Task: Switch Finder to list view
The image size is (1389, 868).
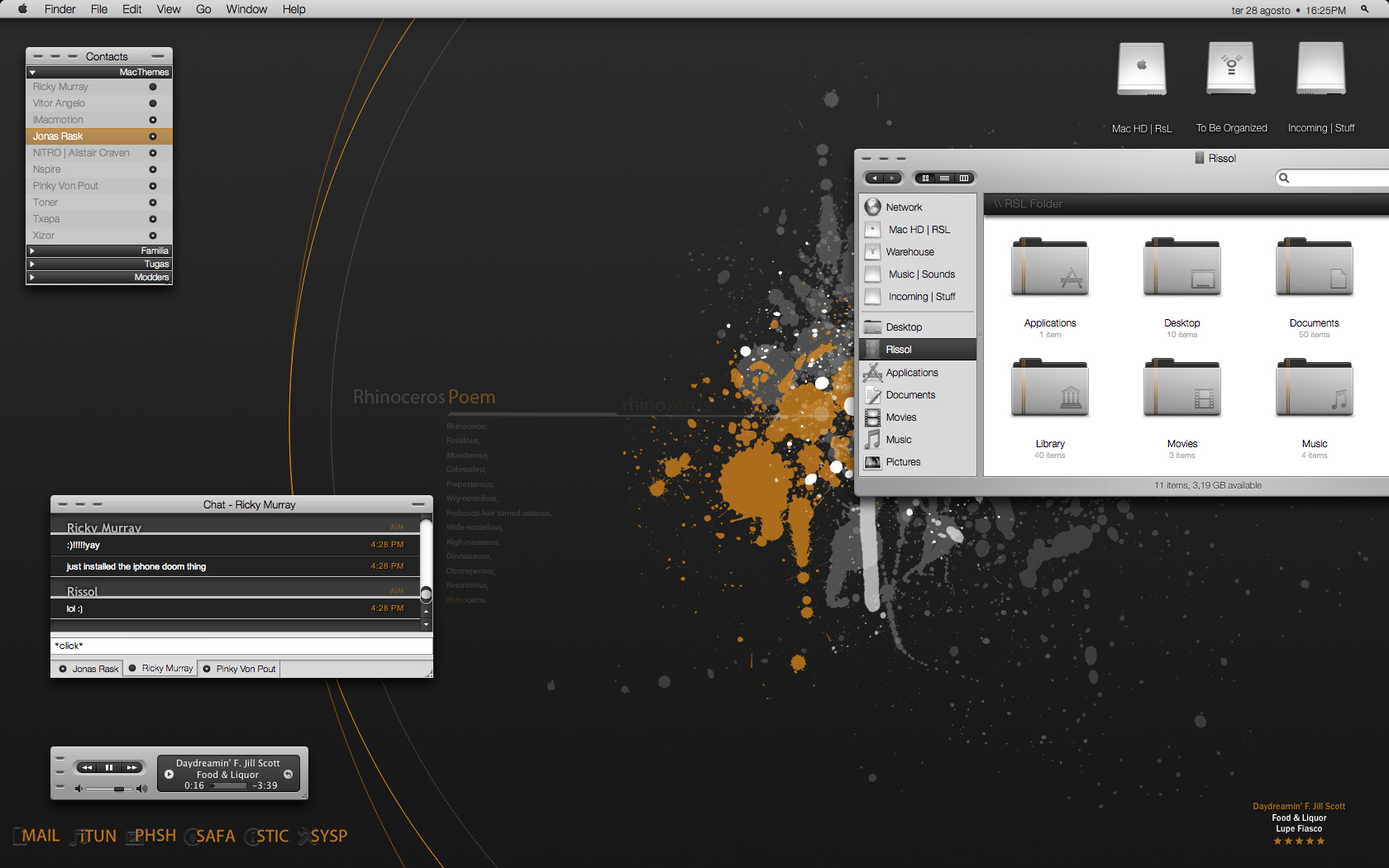Action: [944, 178]
